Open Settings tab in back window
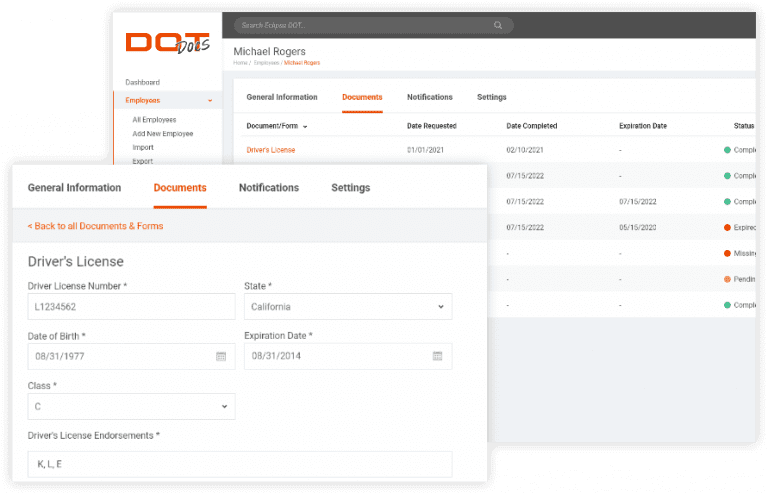Screen dimensions: 768x494 [x=492, y=97]
